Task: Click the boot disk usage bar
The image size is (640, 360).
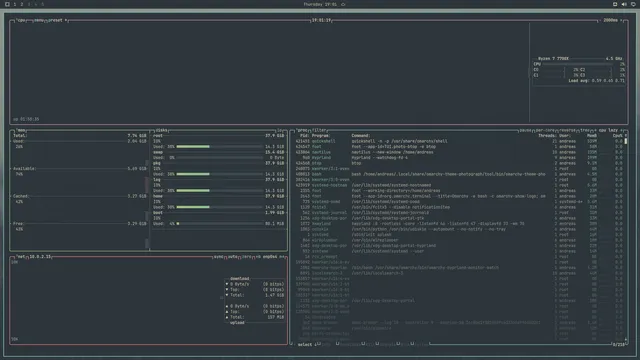Action: [x=220, y=224]
